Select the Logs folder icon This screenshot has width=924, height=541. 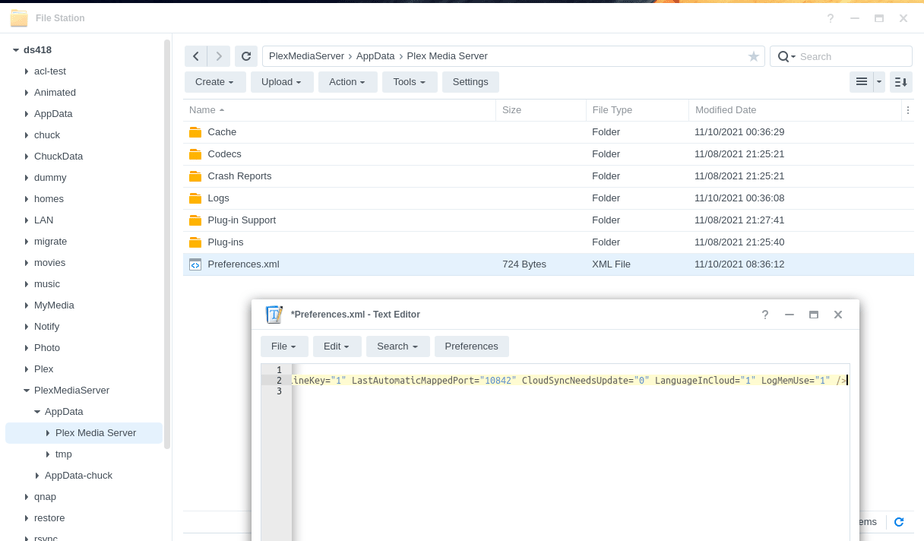point(195,198)
